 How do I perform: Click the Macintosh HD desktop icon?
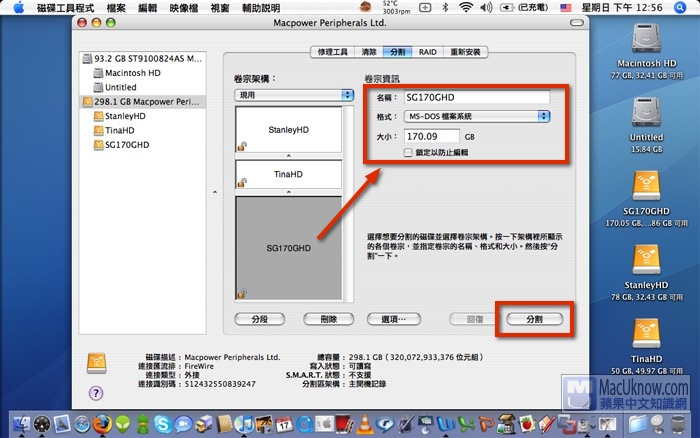[x=646, y=39]
